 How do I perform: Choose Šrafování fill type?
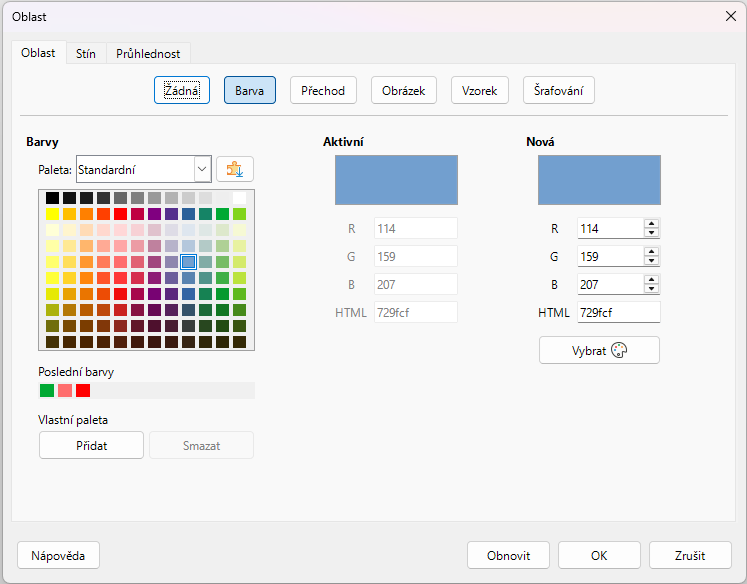point(558,90)
